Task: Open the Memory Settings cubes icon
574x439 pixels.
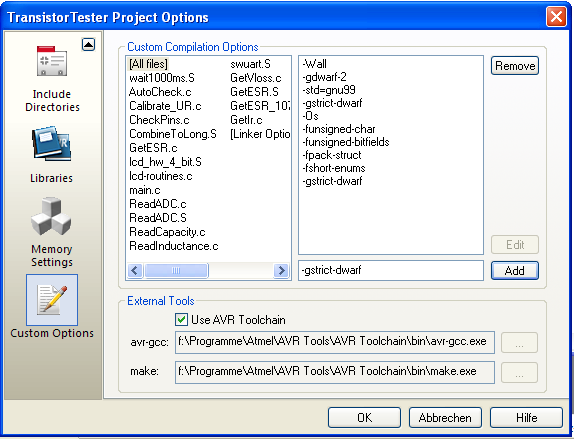Action: tap(51, 216)
